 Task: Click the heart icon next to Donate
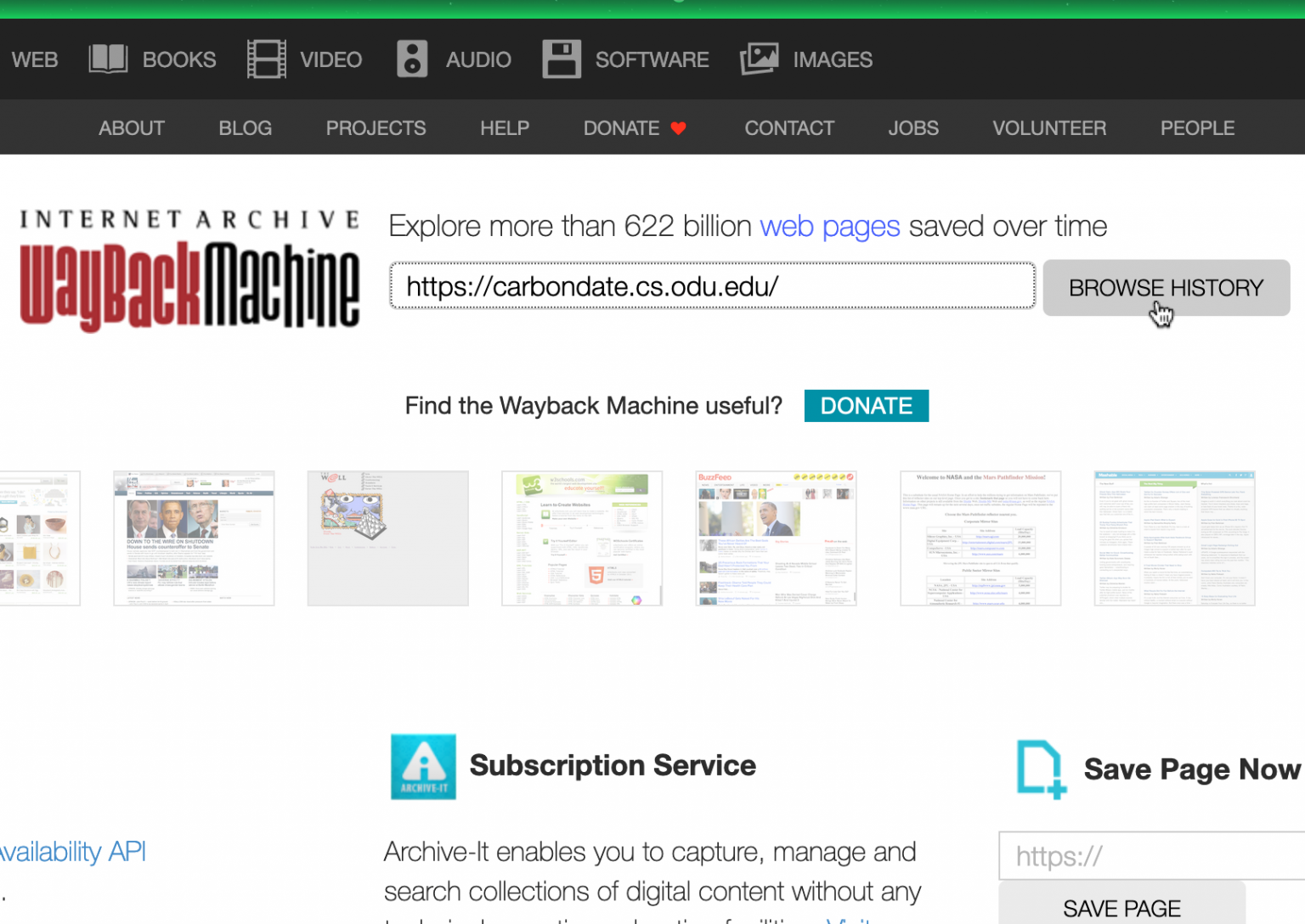pos(678,127)
